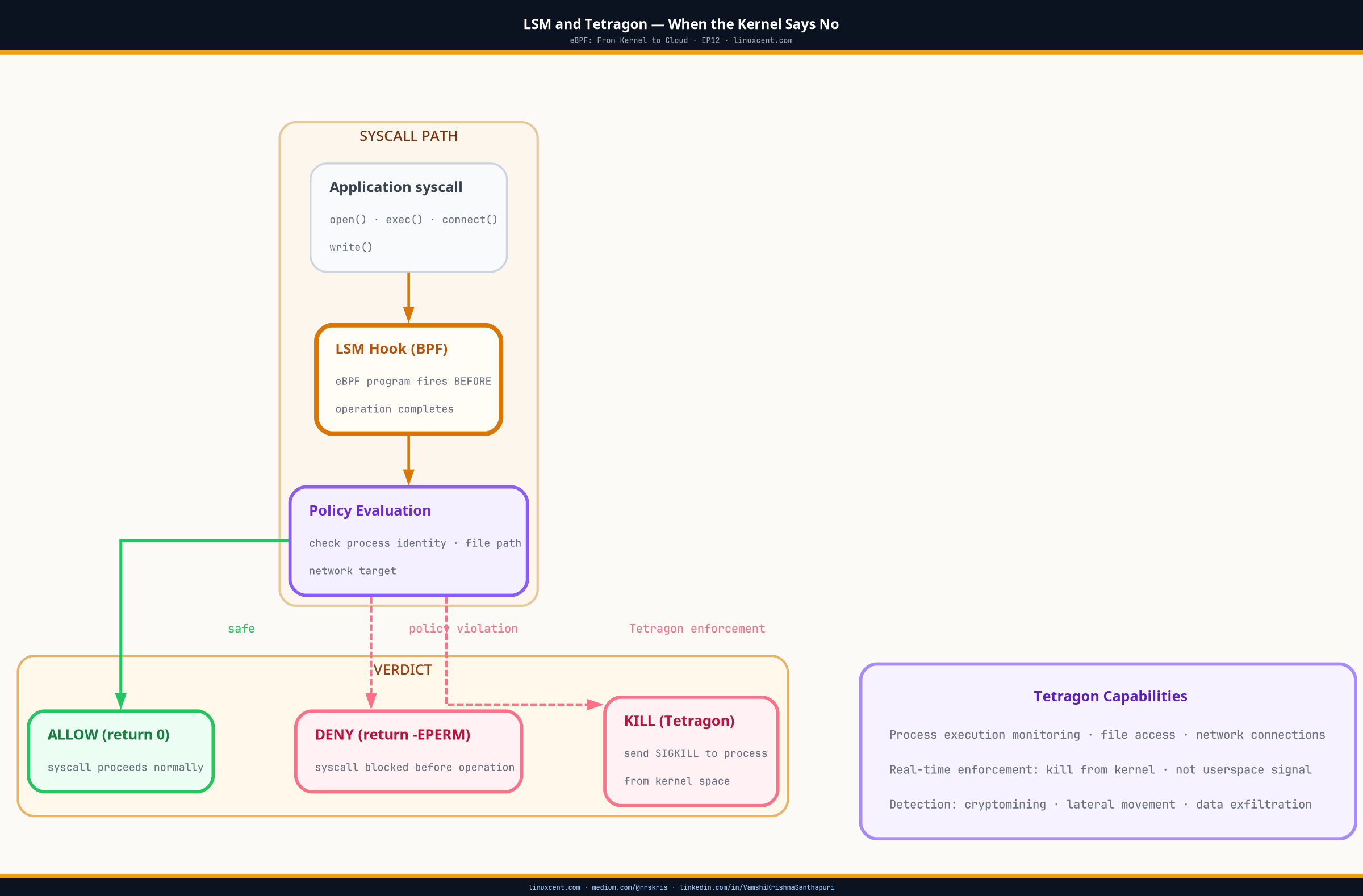Click the title 'LSM and Tetragon — When the Kernel Says No'

pyautogui.click(x=681, y=24)
